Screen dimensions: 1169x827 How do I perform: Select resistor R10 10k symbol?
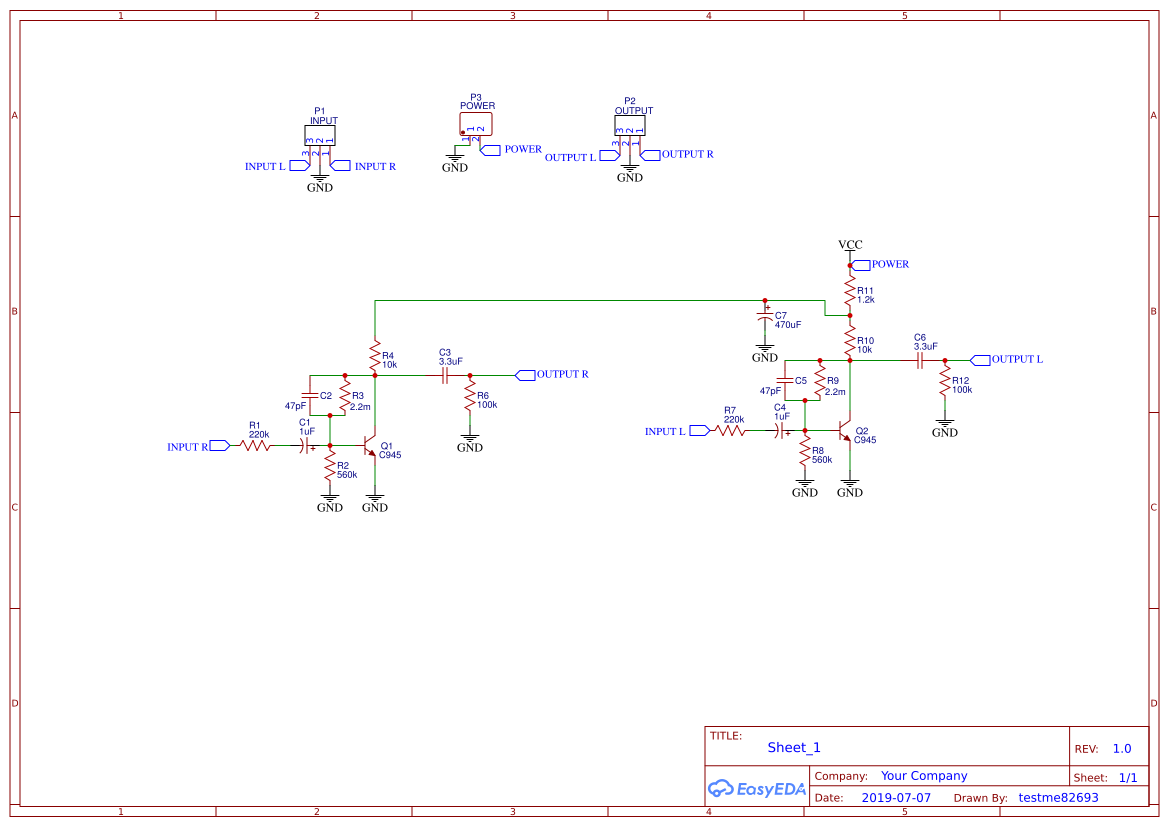tap(850, 342)
